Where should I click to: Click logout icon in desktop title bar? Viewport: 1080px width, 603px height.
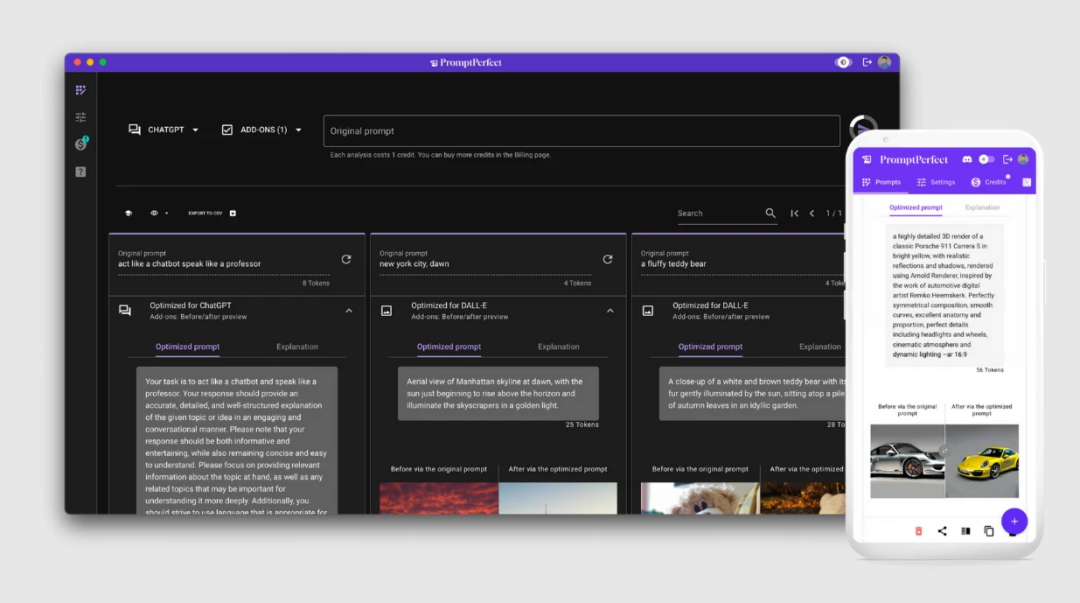pyautogui.click(x=867, y=62)
